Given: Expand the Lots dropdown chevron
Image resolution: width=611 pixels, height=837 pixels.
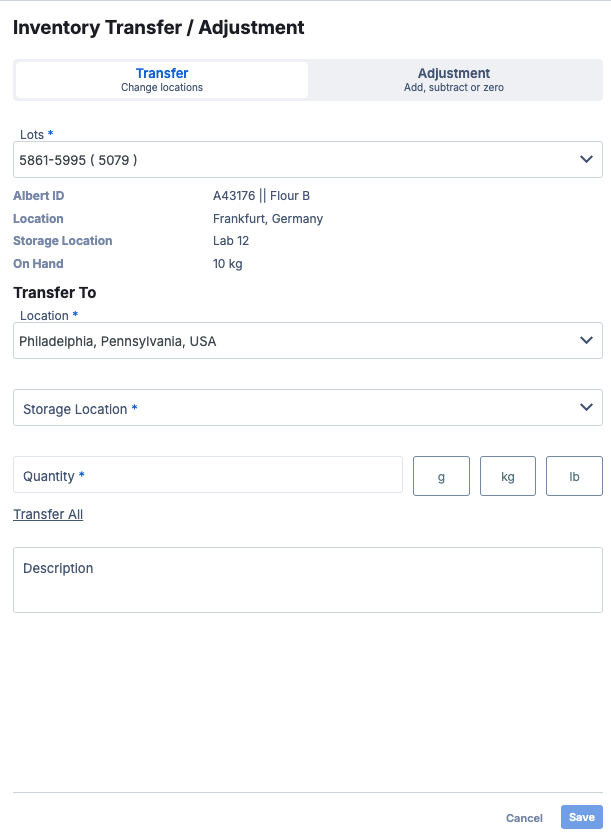Looking at the screenshot, I should [586, 159].
